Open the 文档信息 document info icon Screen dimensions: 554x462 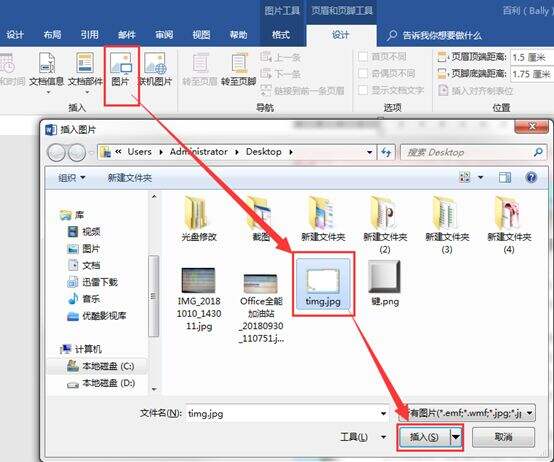pyautogui.click(x=47, y=70)
